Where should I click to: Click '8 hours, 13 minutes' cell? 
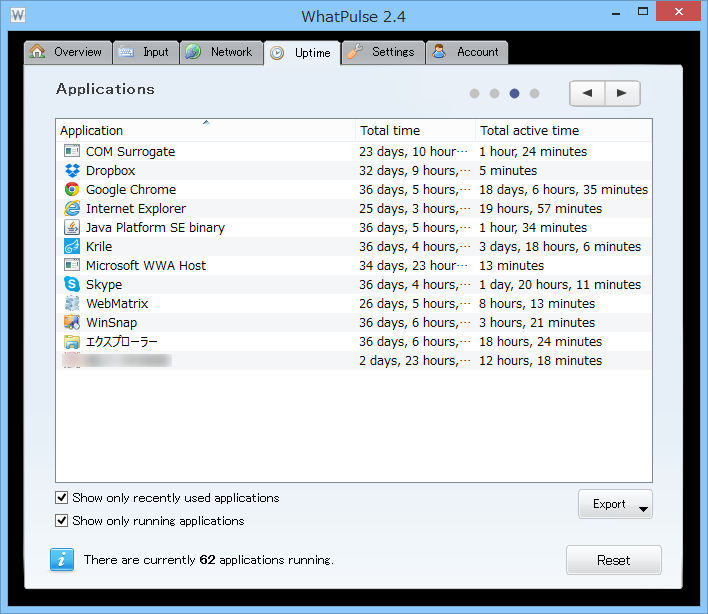(537, 303)
